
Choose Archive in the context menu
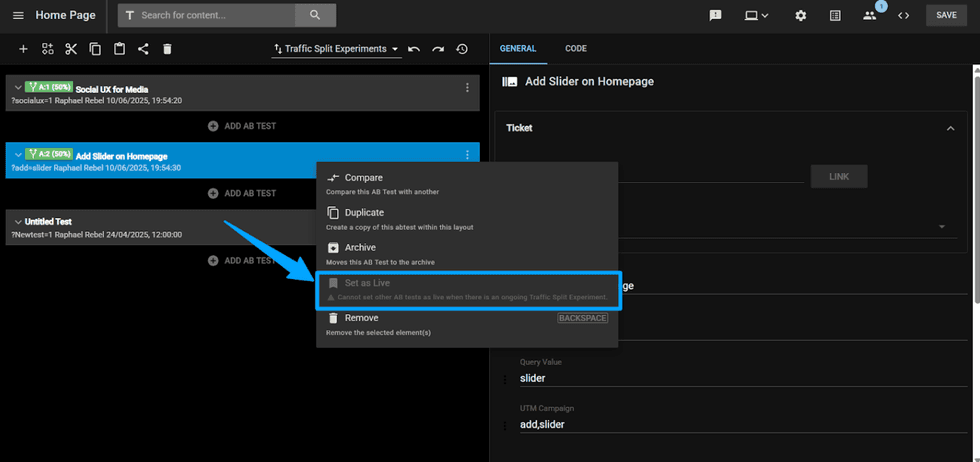pyautogui.click(x=467, y=254)
